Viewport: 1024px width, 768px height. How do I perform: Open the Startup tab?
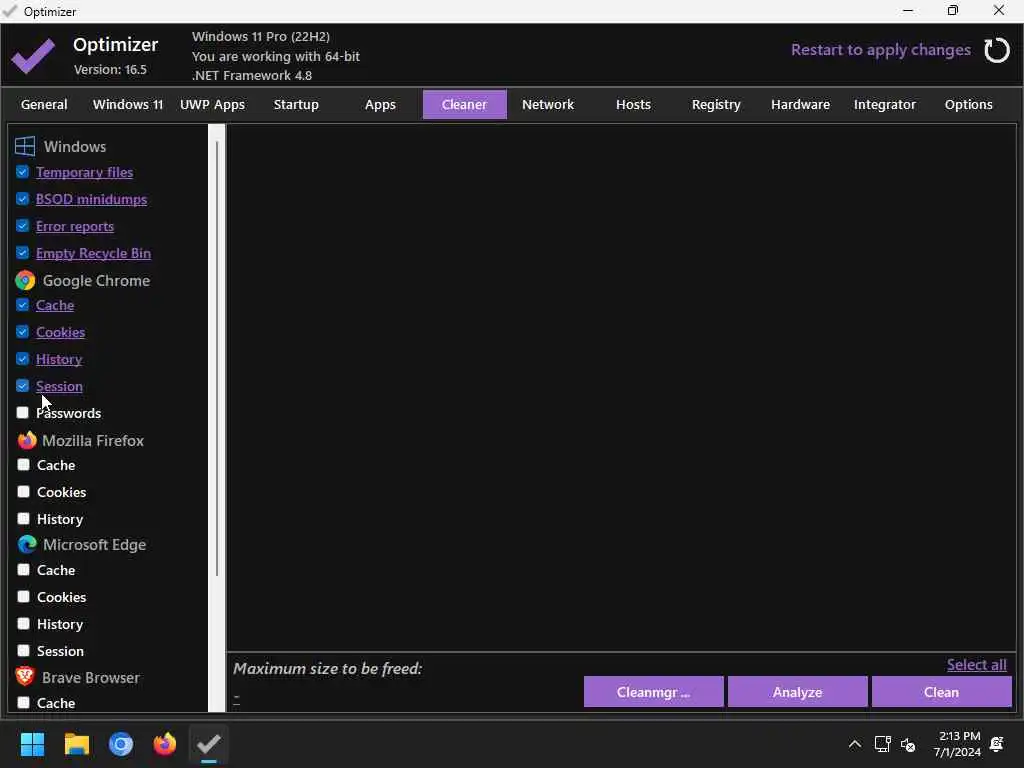coord(296,104)
